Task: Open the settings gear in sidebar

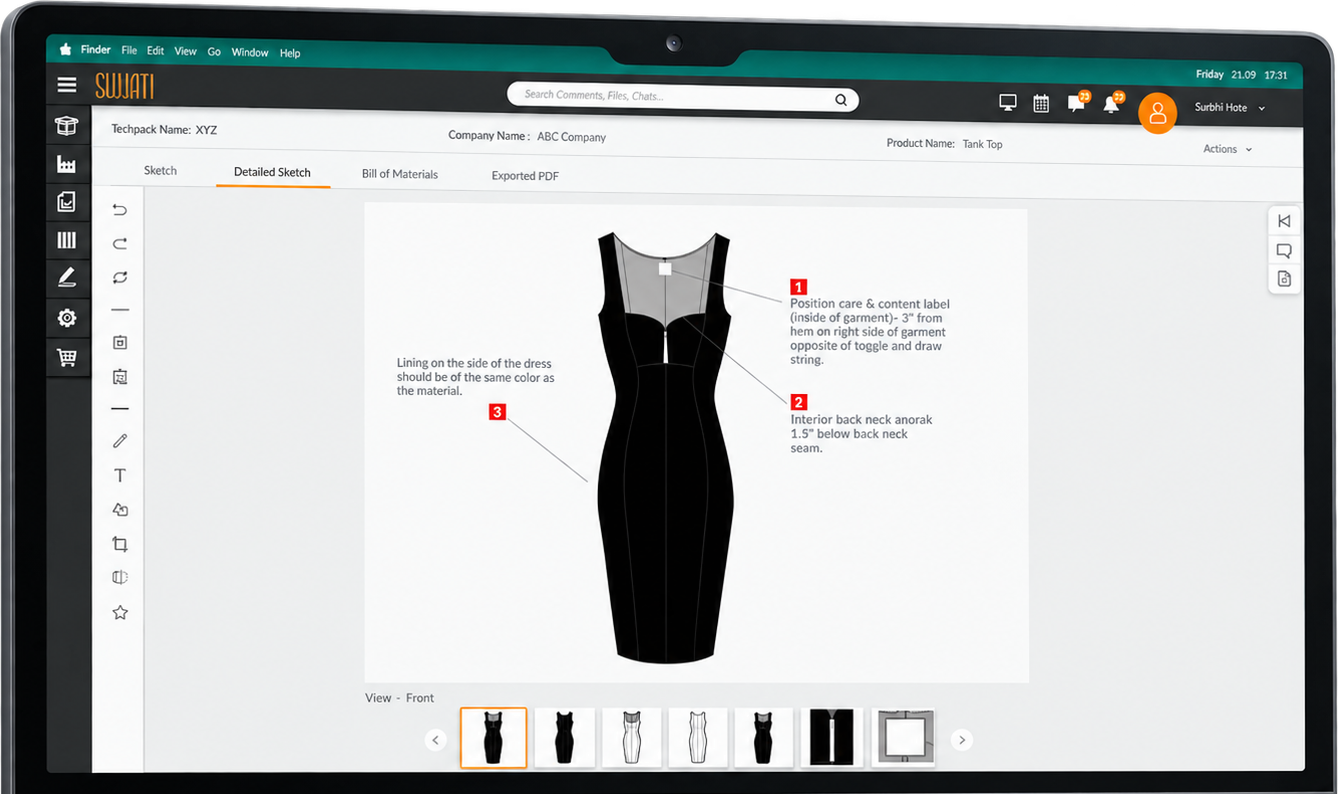Action: pyautogui.click(x=67, y=318)
